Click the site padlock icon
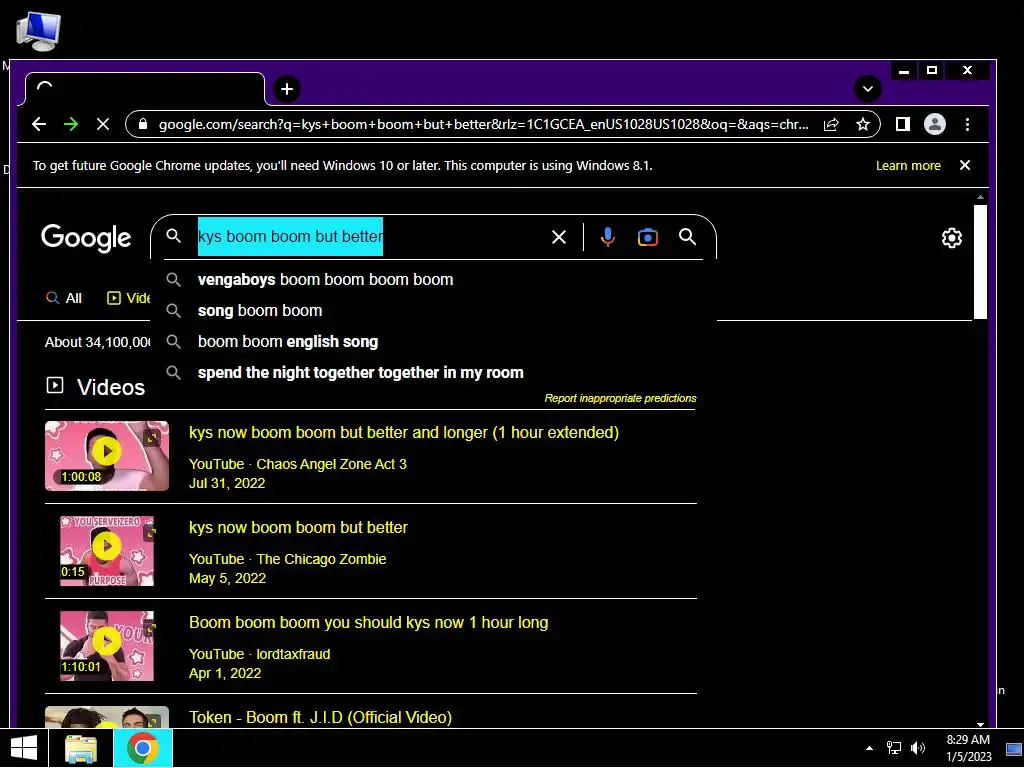The image size is (1024, 768). tap(144, 124)
